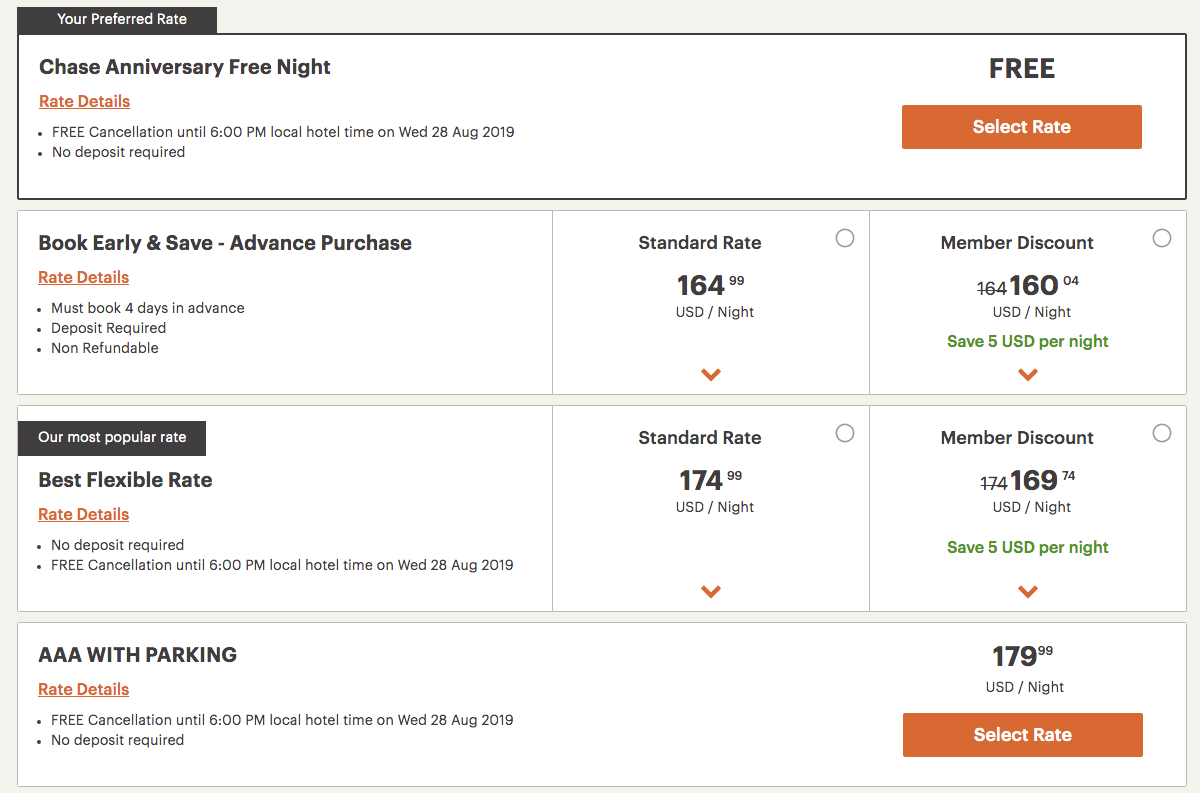Image resolution: width=1200 pixels, height=793 pixels.
Task: Open Rate Details for Book Early & Save
Action: [83, 277]
